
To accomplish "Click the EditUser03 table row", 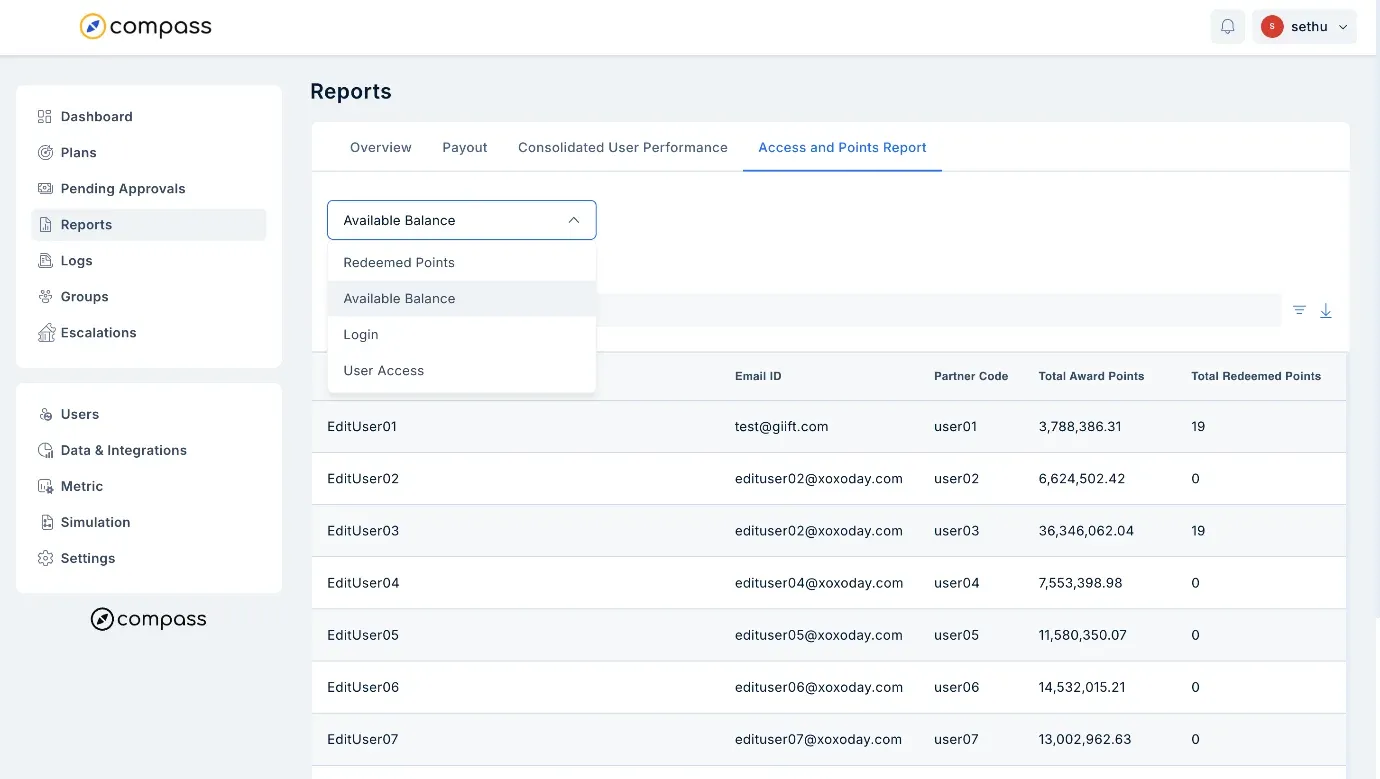I will [829, 531].
